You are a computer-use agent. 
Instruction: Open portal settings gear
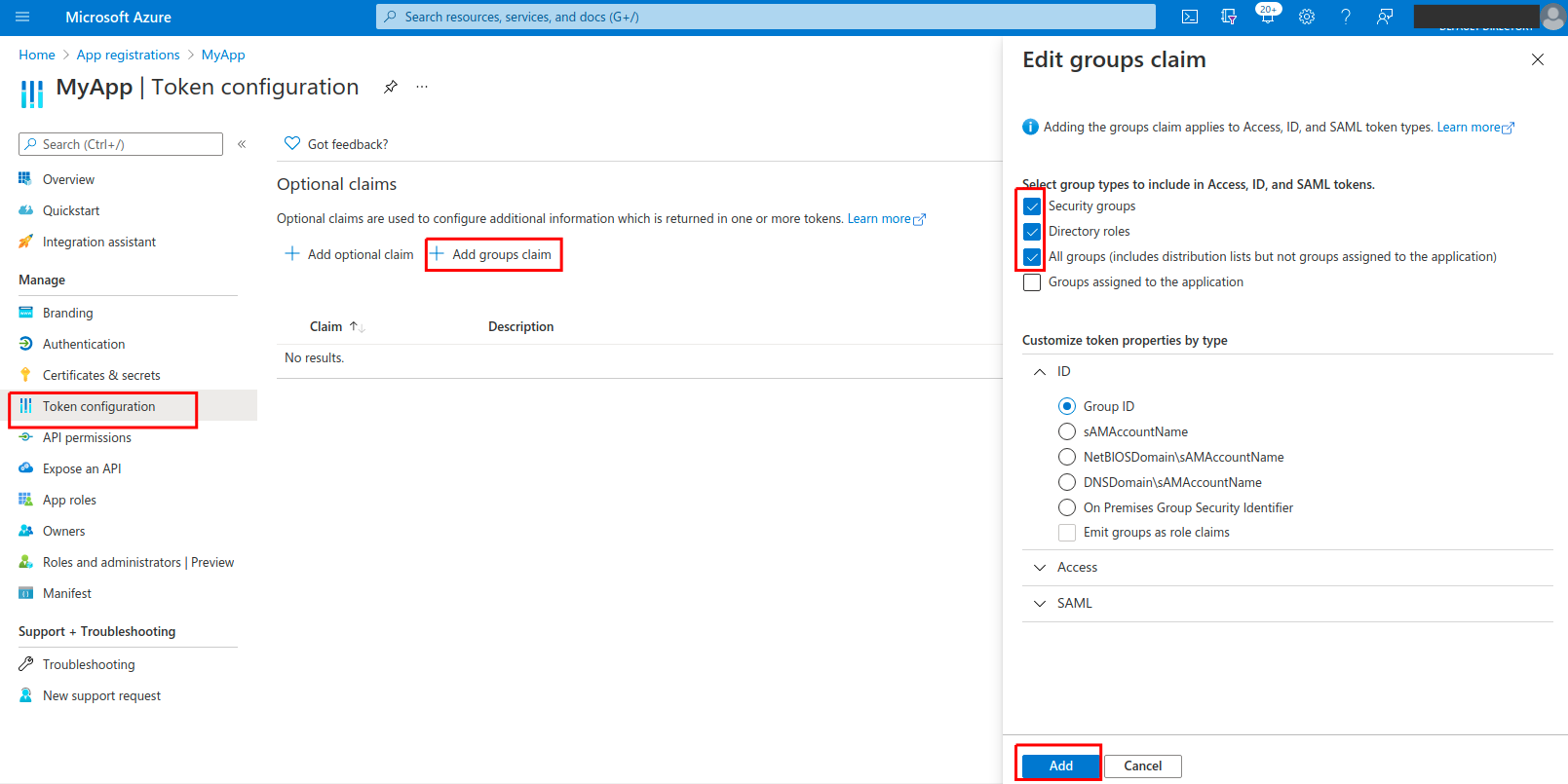point(1307,17)
